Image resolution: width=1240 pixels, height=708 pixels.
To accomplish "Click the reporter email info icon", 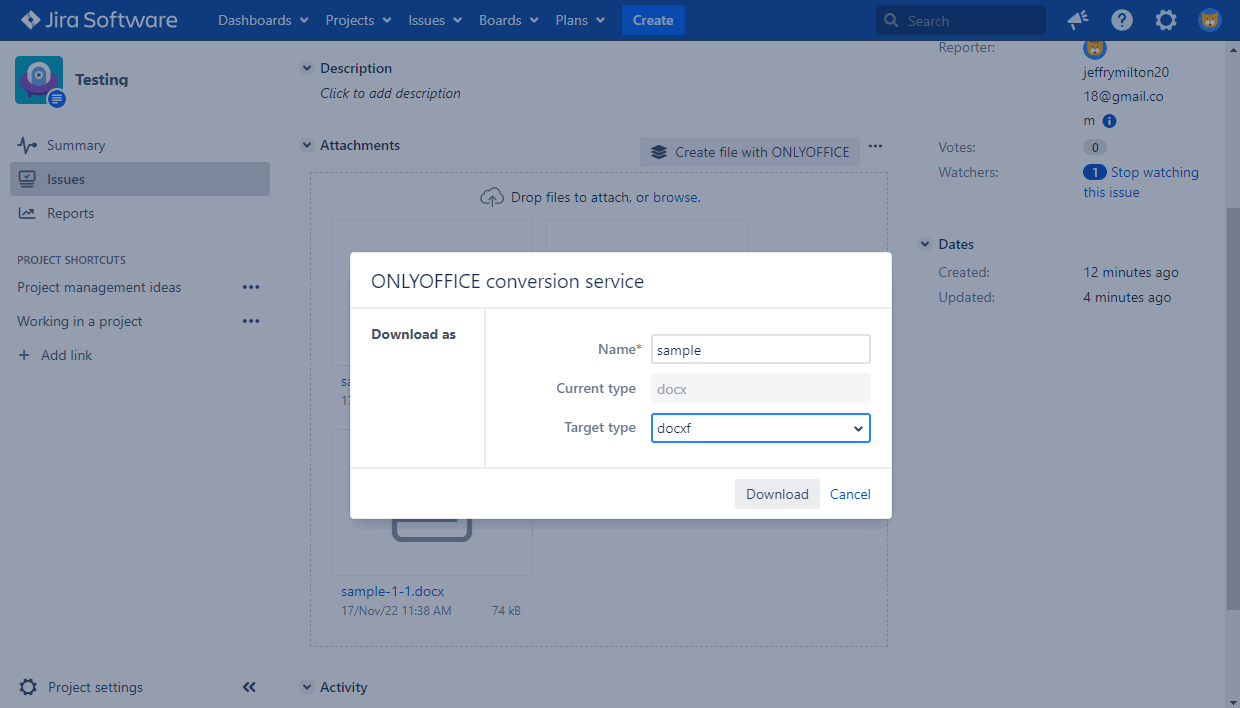I will point(1109,121).
